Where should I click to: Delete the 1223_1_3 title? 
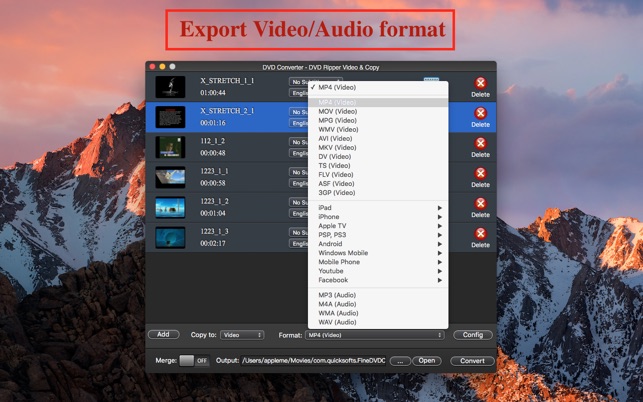[x=480, y=234]
